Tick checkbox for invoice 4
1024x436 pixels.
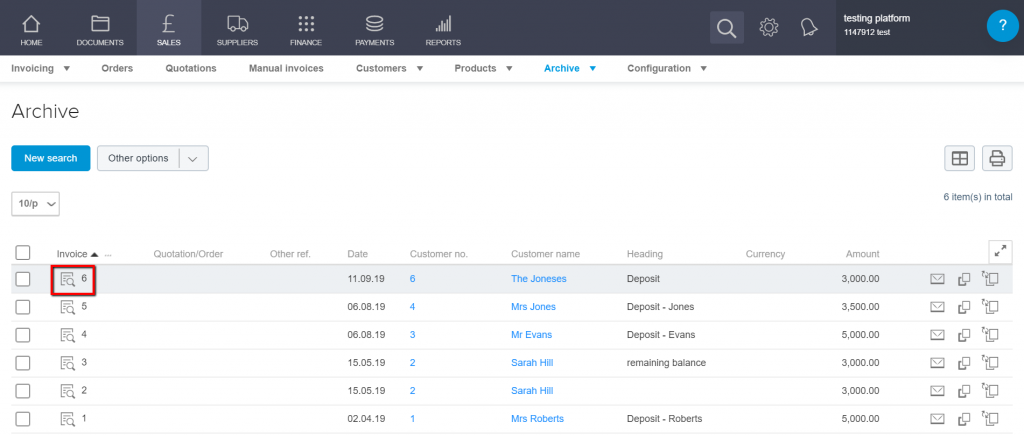(x=23, y=335)
